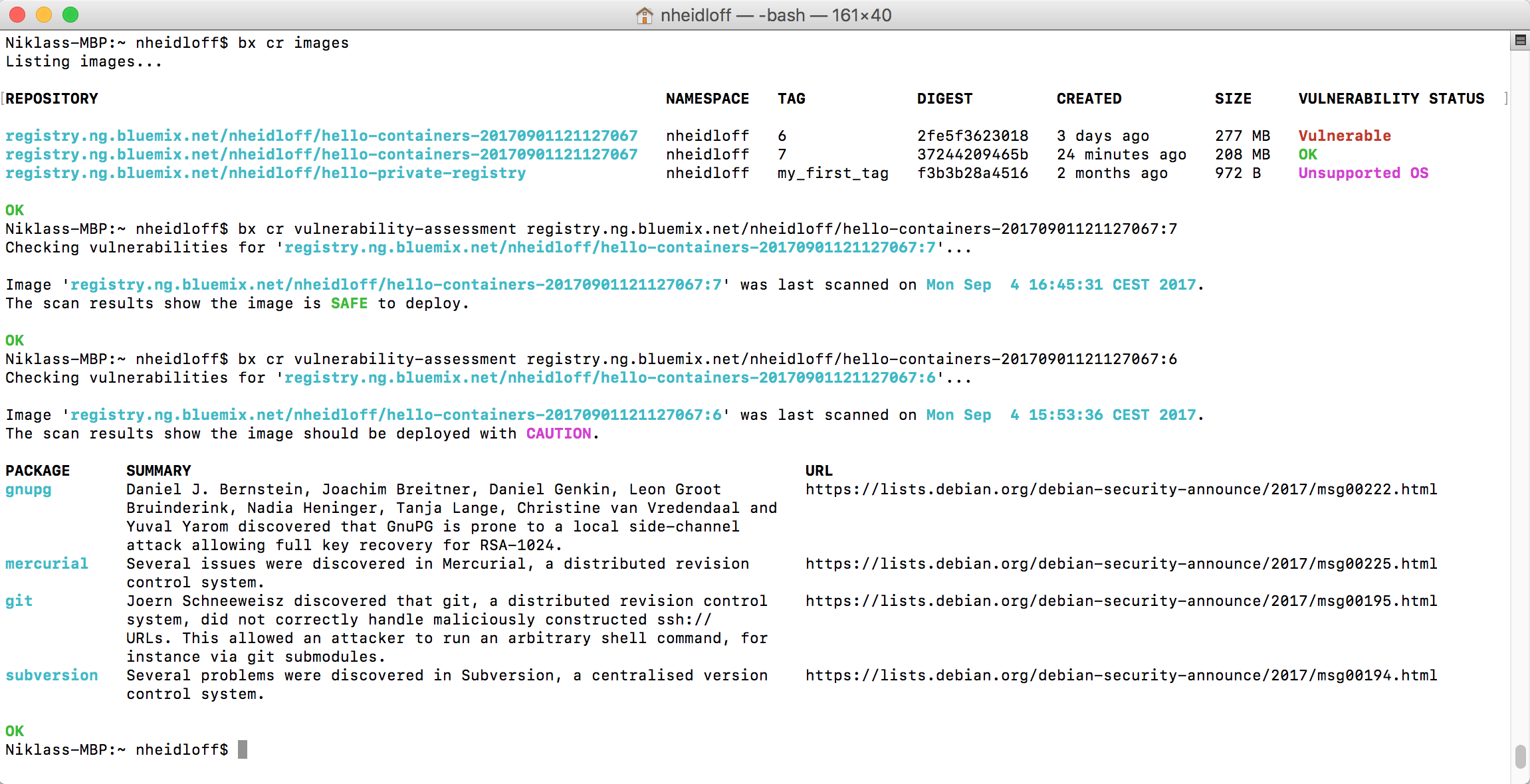The image size is (1530, 784).
Task: Click the yellow minimize window button
Action: pyautogui.click(x=44, y=15)
